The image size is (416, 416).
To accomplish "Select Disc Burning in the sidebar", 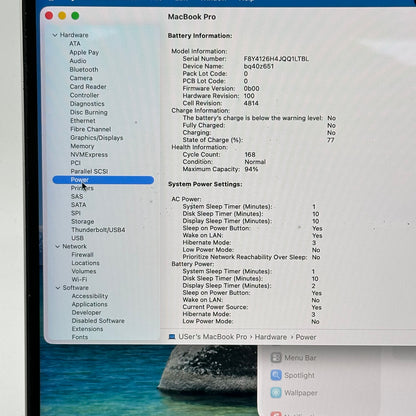I will [89, 112].
